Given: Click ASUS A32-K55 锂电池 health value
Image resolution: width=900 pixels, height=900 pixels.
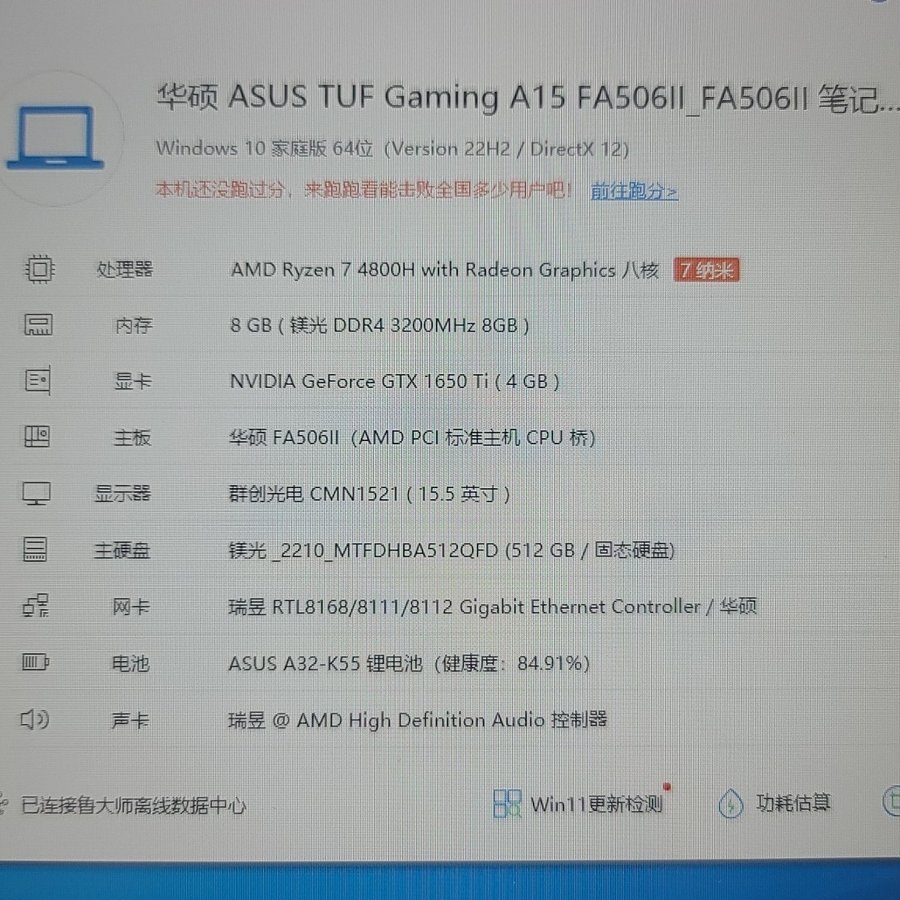Looking at the screenshot, I should pyautogui.click(x=409, y=663).
